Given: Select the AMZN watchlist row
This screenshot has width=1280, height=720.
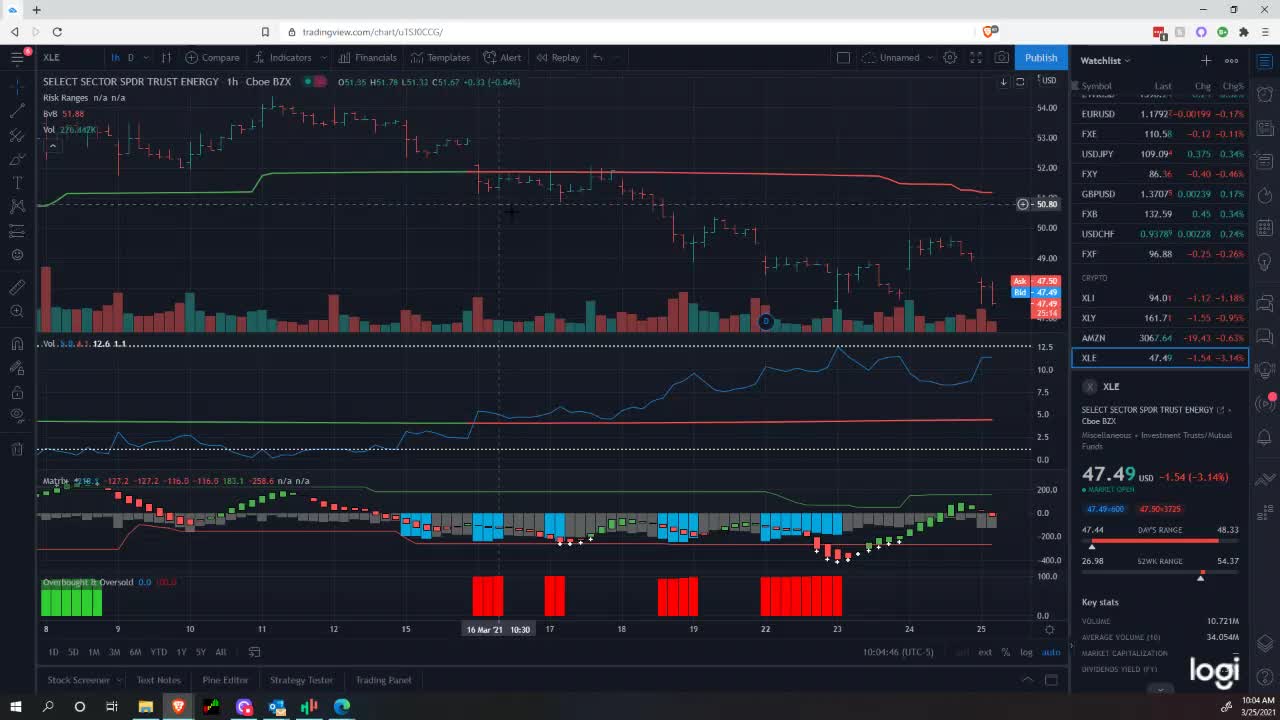Looking at the screenshot, I should 1160,338.
